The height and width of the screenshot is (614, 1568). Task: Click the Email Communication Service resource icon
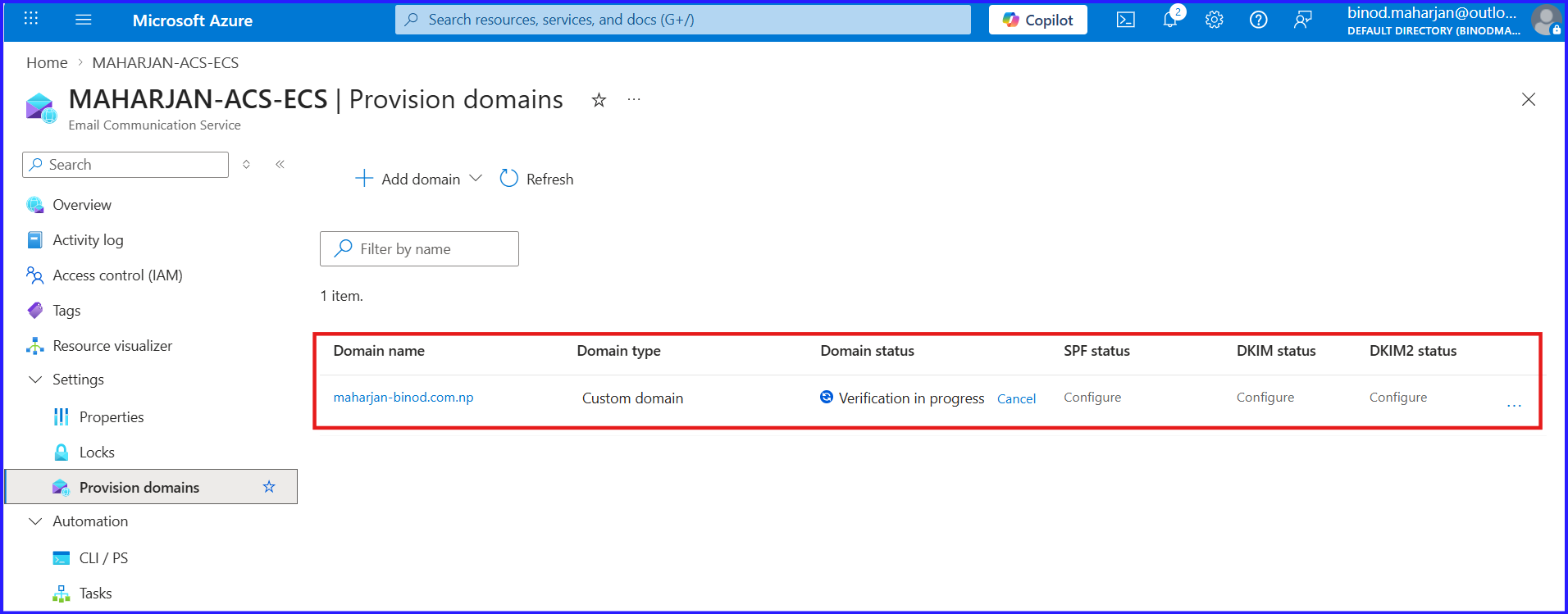click(40, 108)
